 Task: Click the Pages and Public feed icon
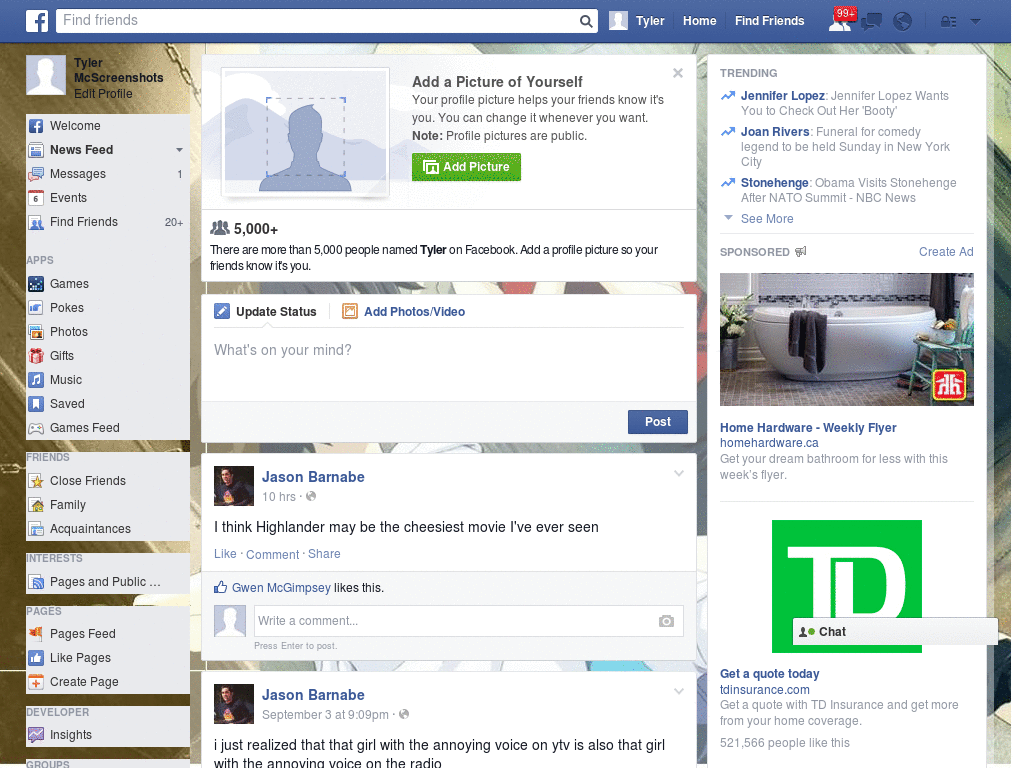pyautogui.click(x=36, y=582)
